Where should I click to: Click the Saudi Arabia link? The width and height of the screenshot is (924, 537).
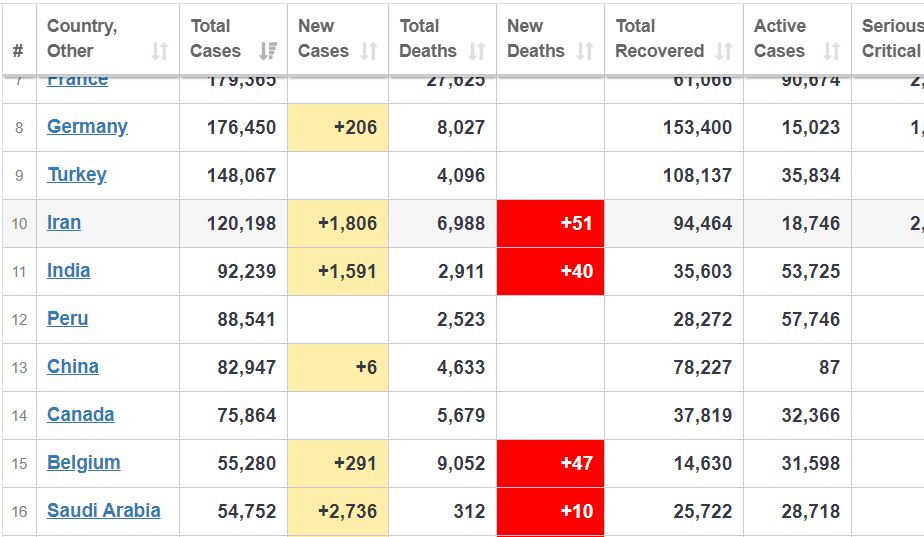tap(103, 511)
